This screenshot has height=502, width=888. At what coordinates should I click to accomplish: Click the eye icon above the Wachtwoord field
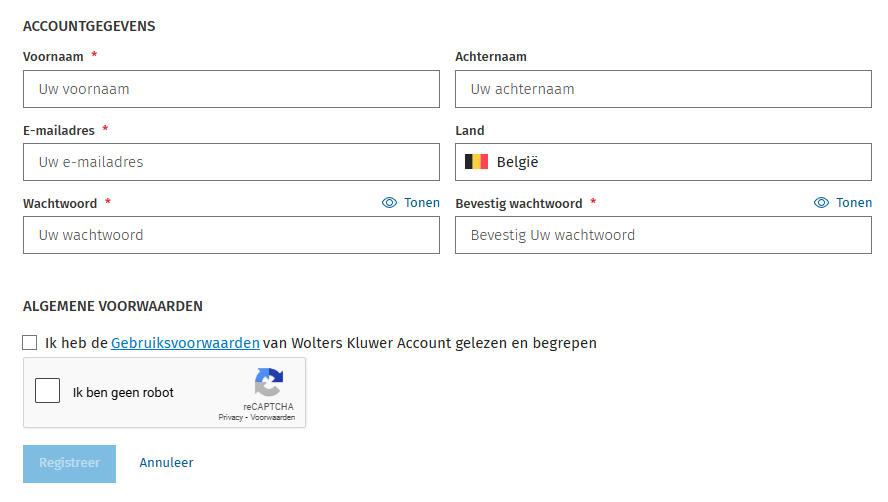390,203
